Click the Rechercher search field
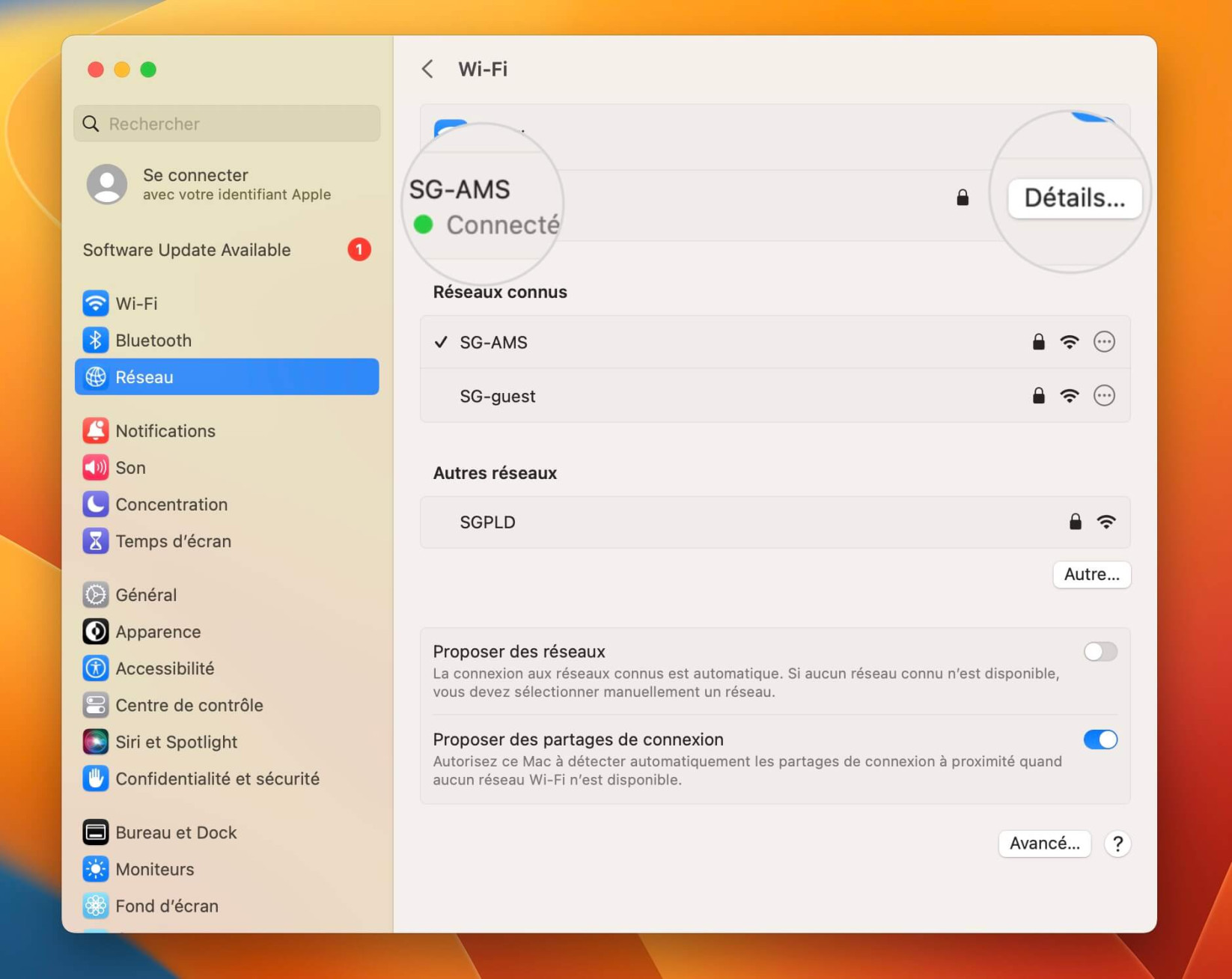The height and width of the screenshot is (979, 1232). [227, 123]
